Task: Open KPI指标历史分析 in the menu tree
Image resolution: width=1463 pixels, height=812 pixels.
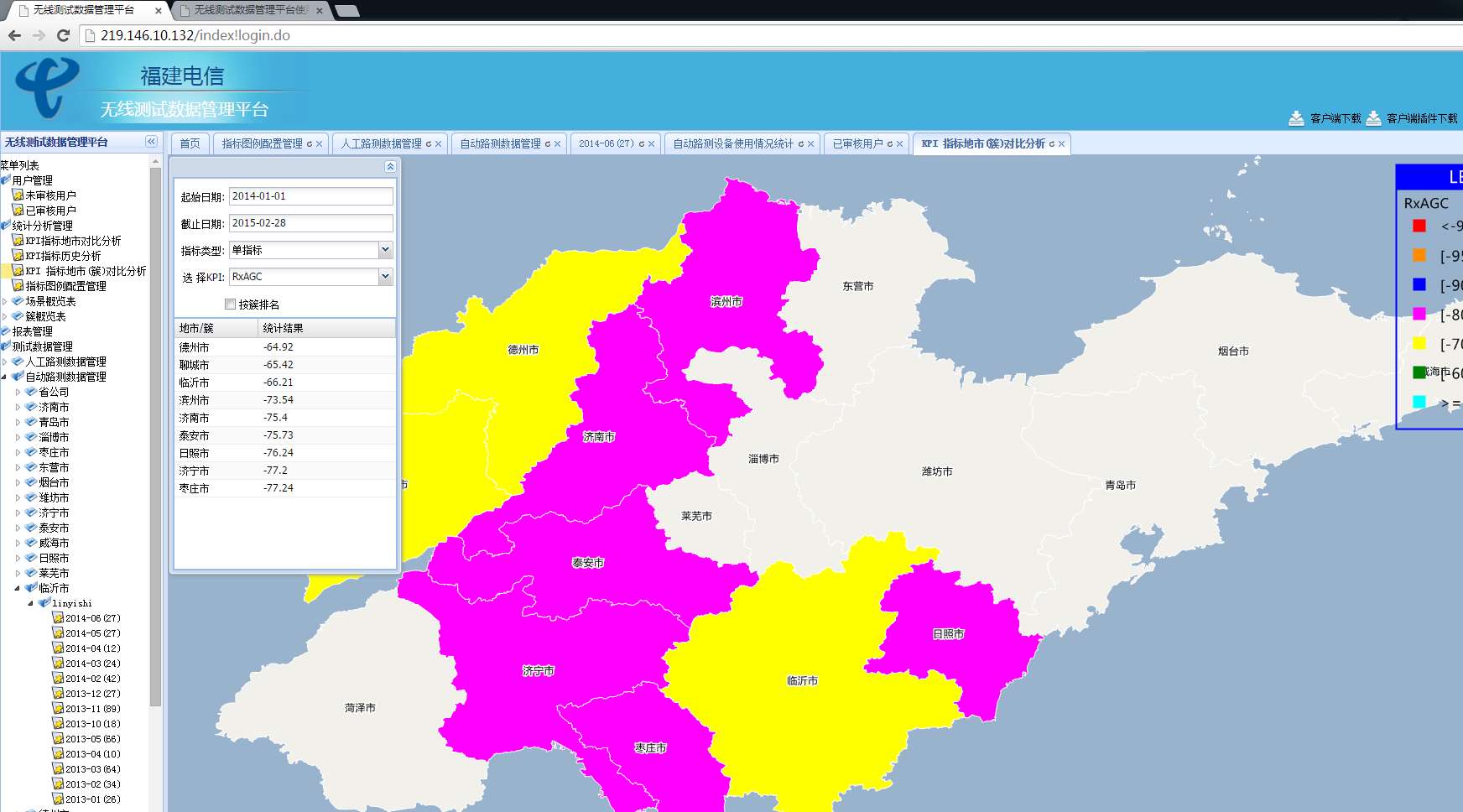Action: (x=63, y=256)
